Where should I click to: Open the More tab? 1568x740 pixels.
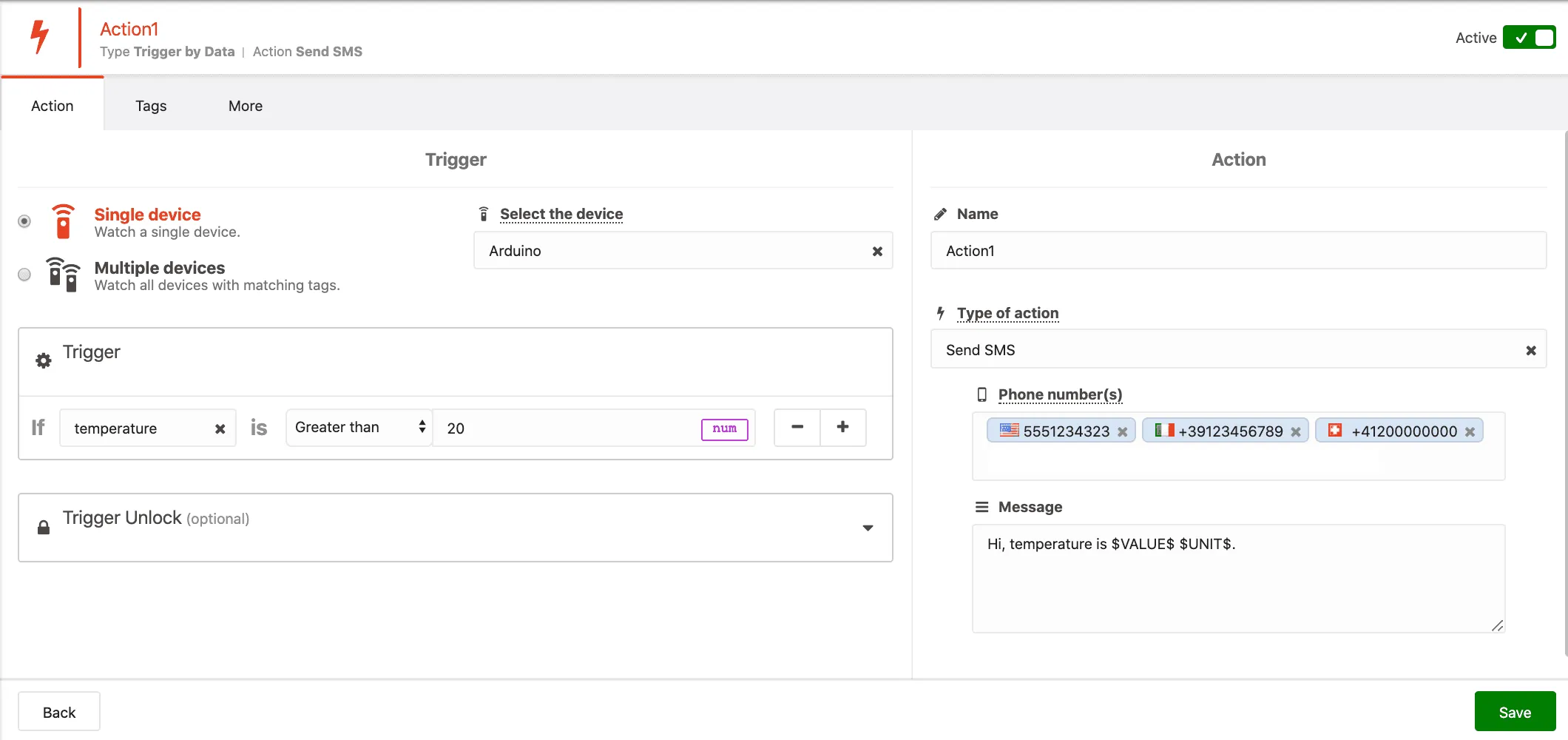point(245,106)
